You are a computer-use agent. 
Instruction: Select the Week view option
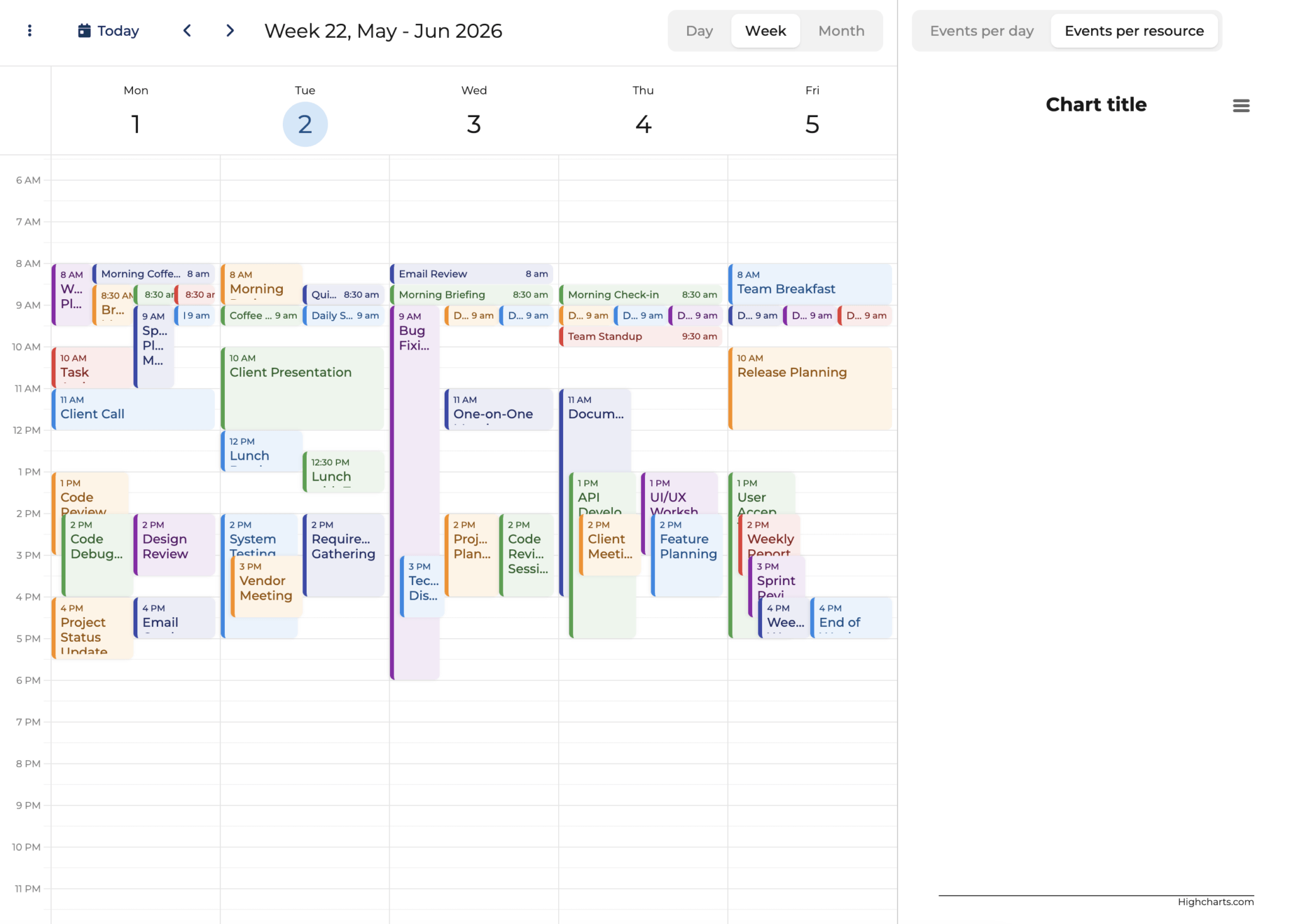(765, 31)
